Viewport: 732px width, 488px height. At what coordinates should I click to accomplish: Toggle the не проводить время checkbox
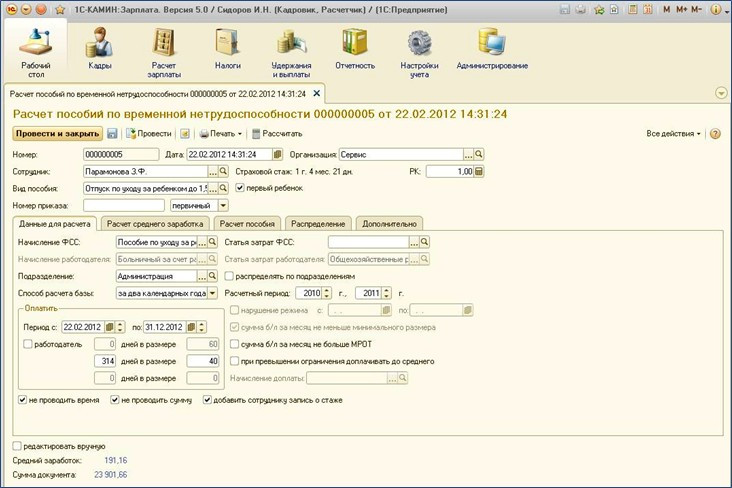[23, 400]
